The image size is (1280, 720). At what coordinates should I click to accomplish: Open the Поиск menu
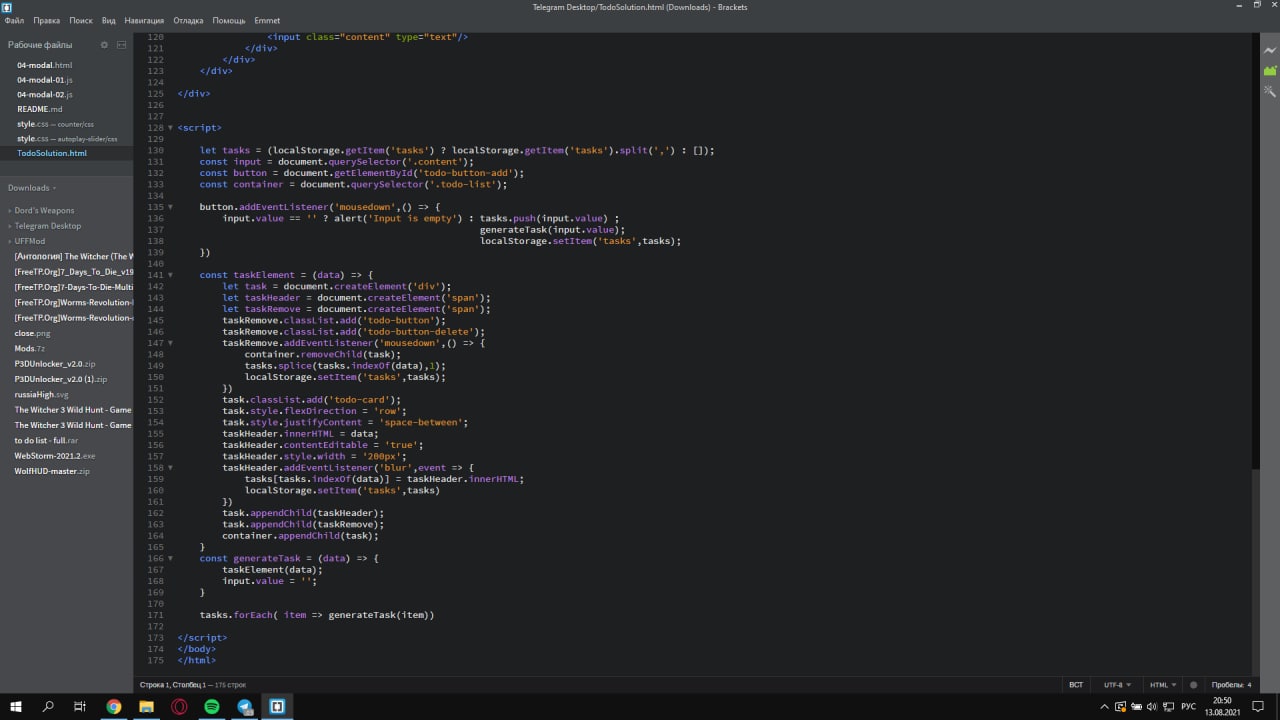point(81,20)
